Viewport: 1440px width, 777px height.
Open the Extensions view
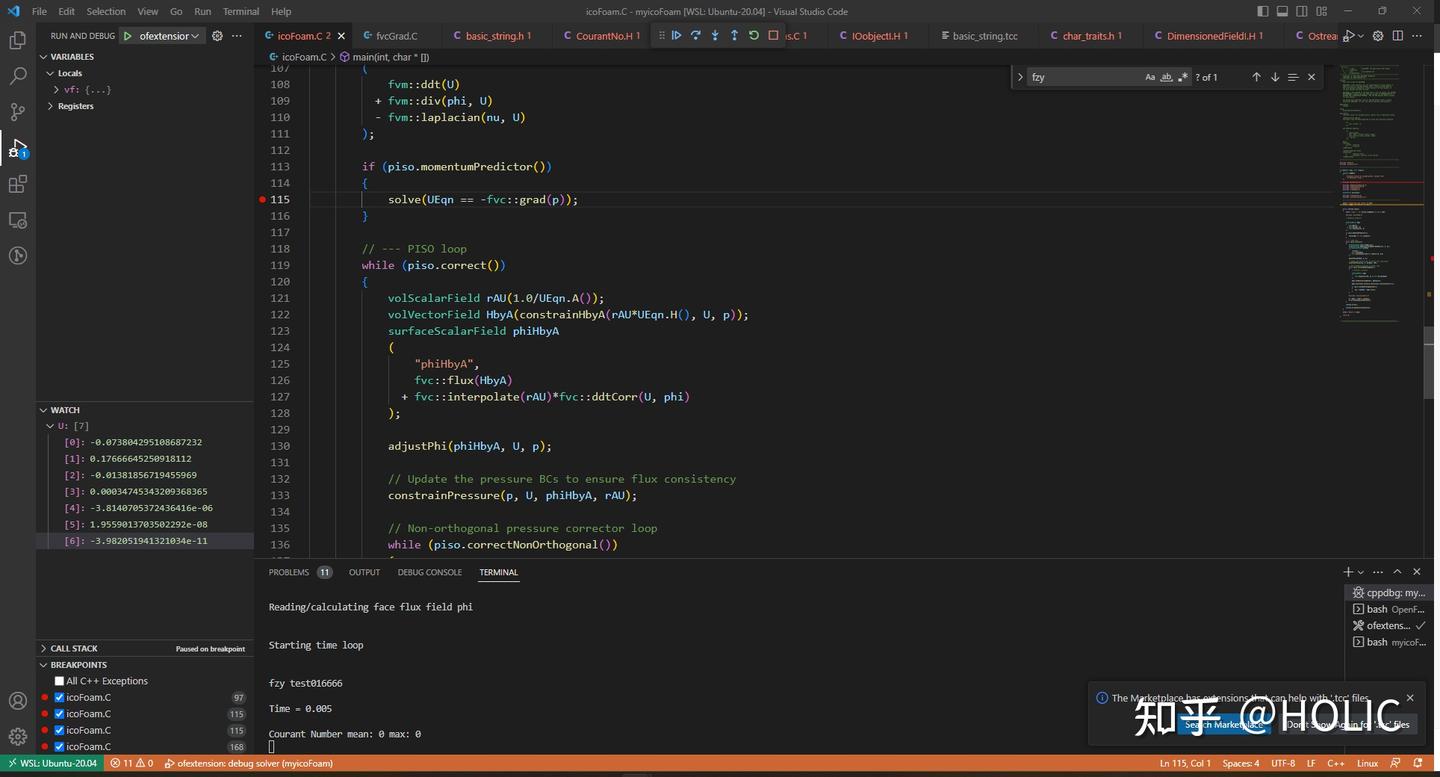[x=17, y=183]
